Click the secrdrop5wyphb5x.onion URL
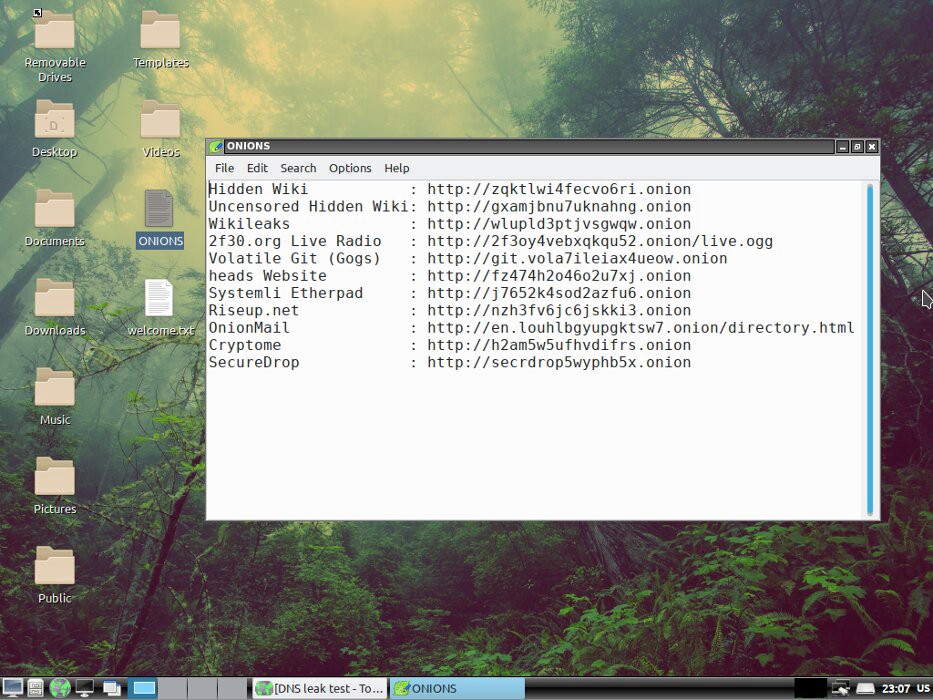 click(x=559, y=362)
